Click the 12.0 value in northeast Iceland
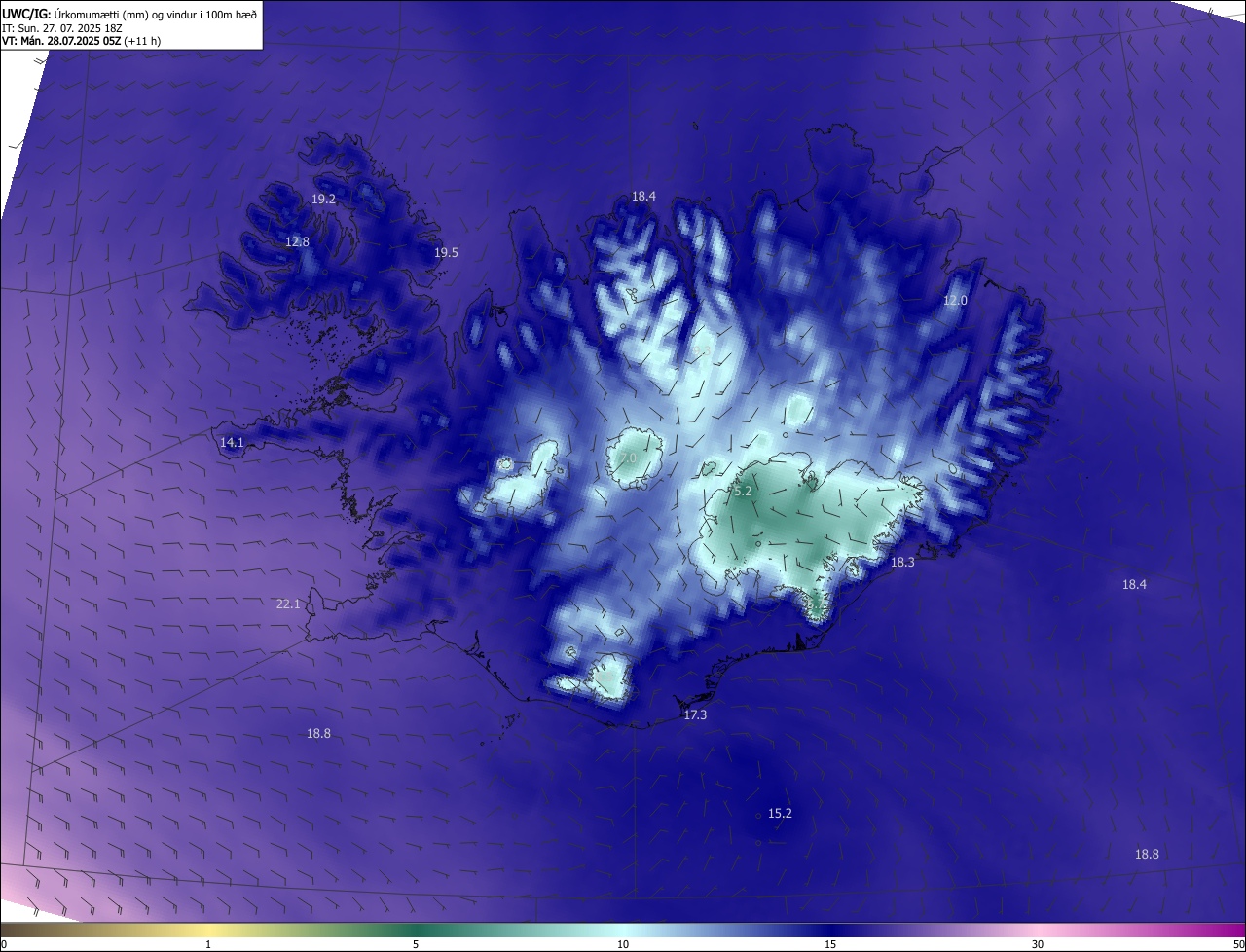This screenshot has height=952, width=1246. [x=955, y=300]
